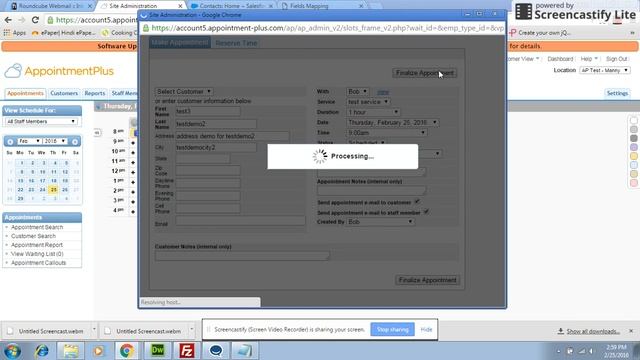Open the Settings tab
640x360 pixels.
pos(617,93)
